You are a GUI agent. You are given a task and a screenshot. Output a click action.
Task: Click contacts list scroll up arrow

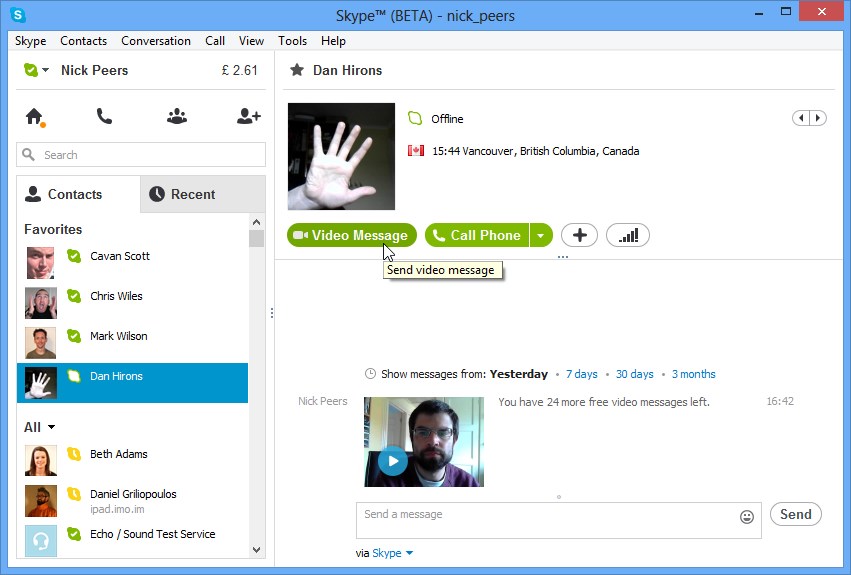(x=257, y=222)
